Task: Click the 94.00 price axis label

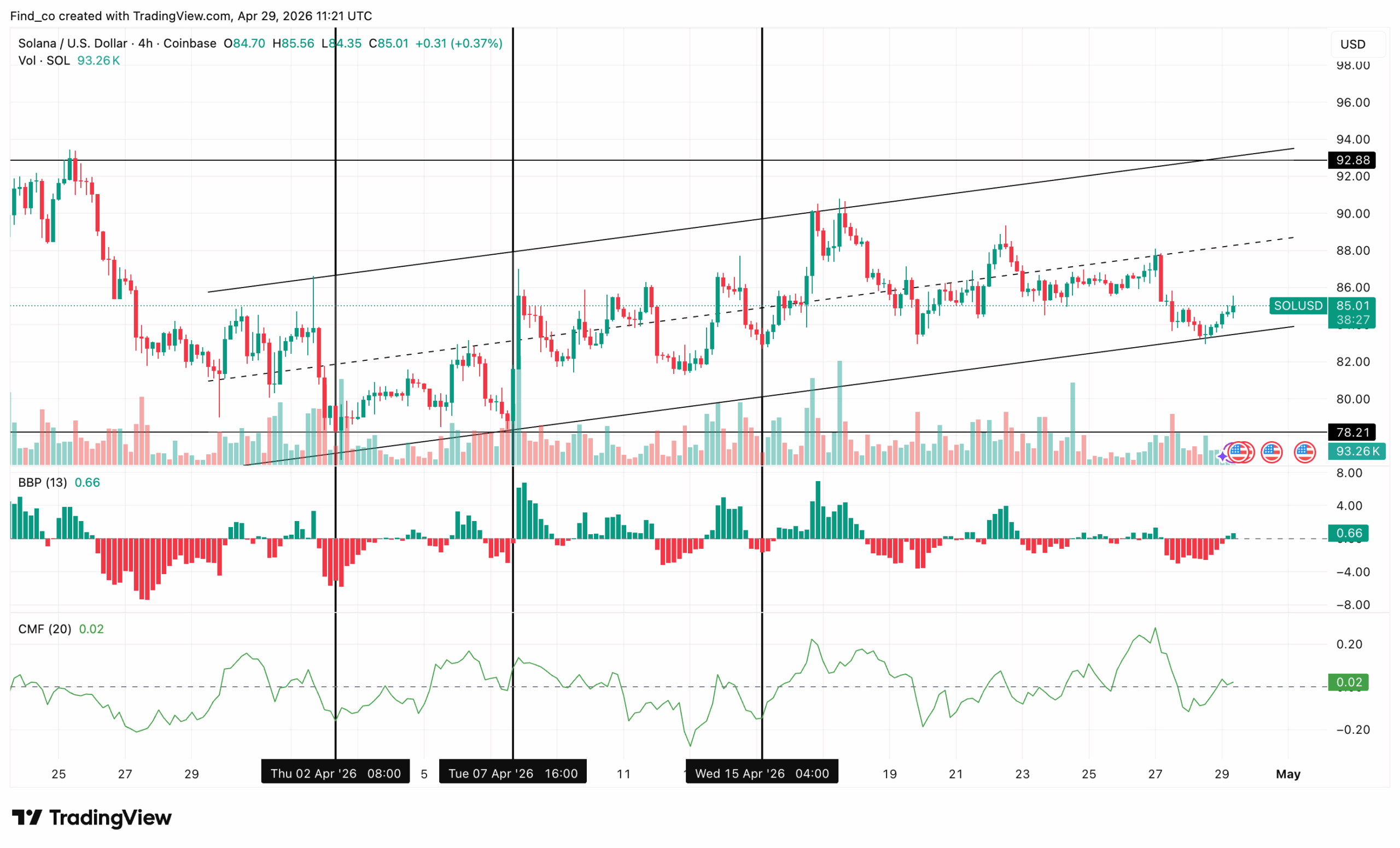Action: (1353, 139)
